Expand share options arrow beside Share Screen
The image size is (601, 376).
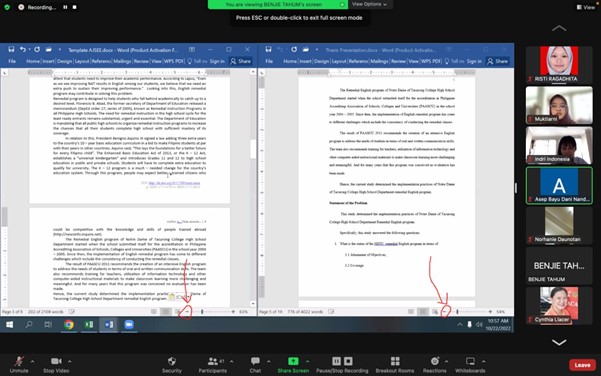307,361
